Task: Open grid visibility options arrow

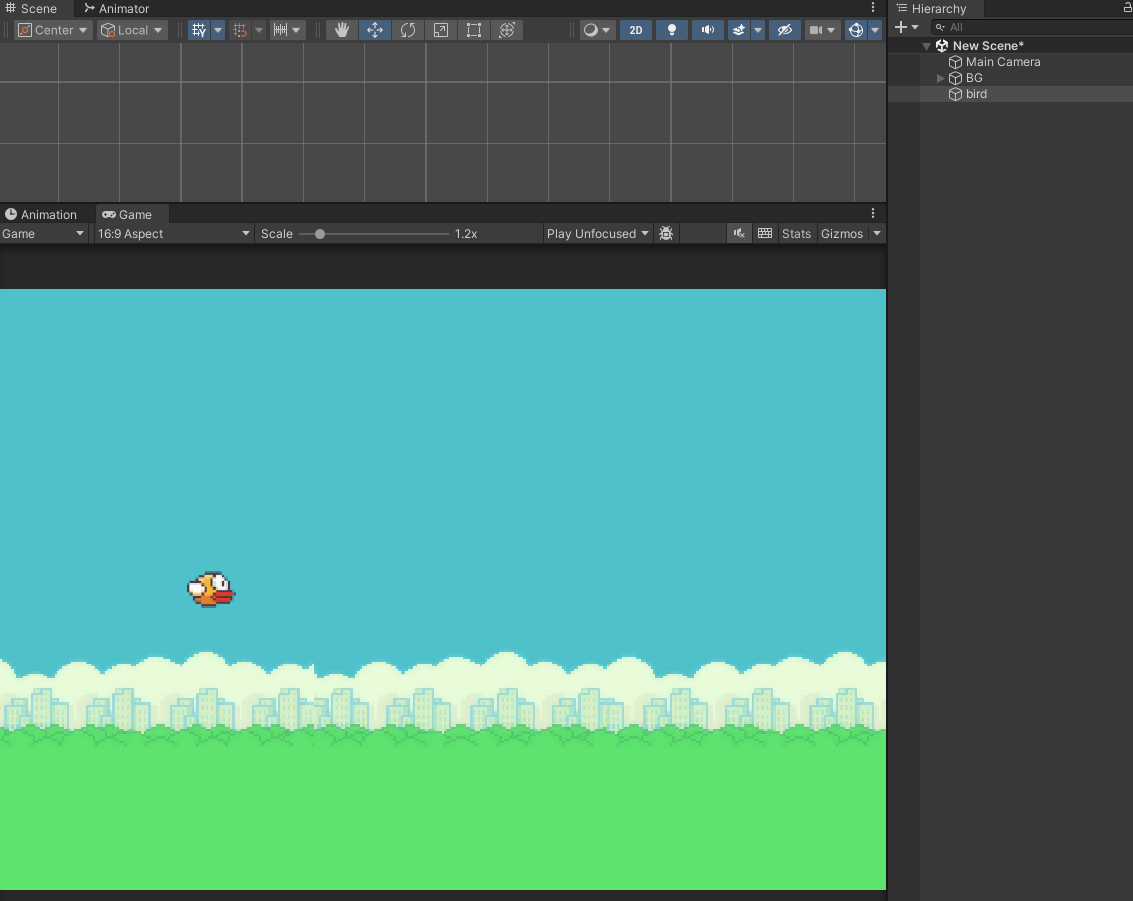Action: pyautogui.click(x=217, y=30)
